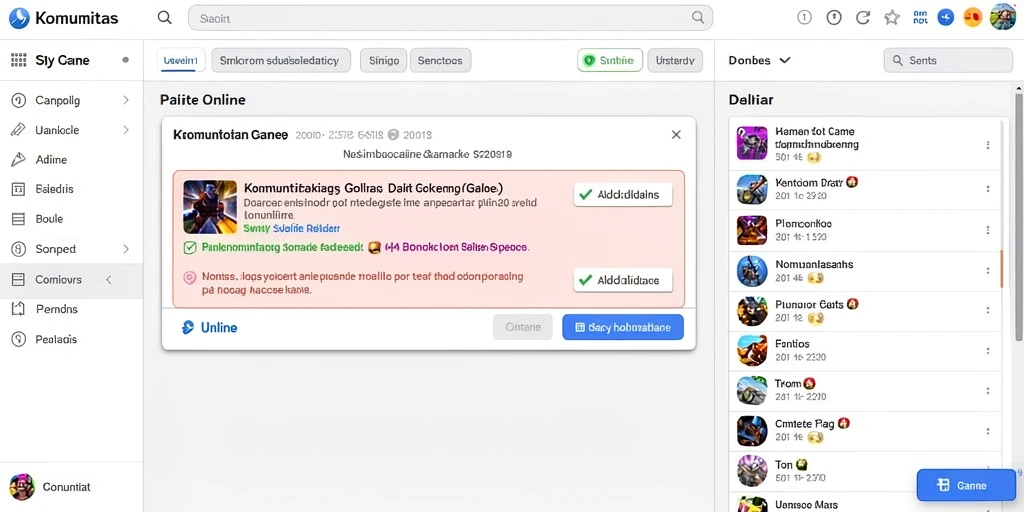Toggle the green checkbox before Pankenomintaorg
1024x512 pixels.
click(190, 248)
